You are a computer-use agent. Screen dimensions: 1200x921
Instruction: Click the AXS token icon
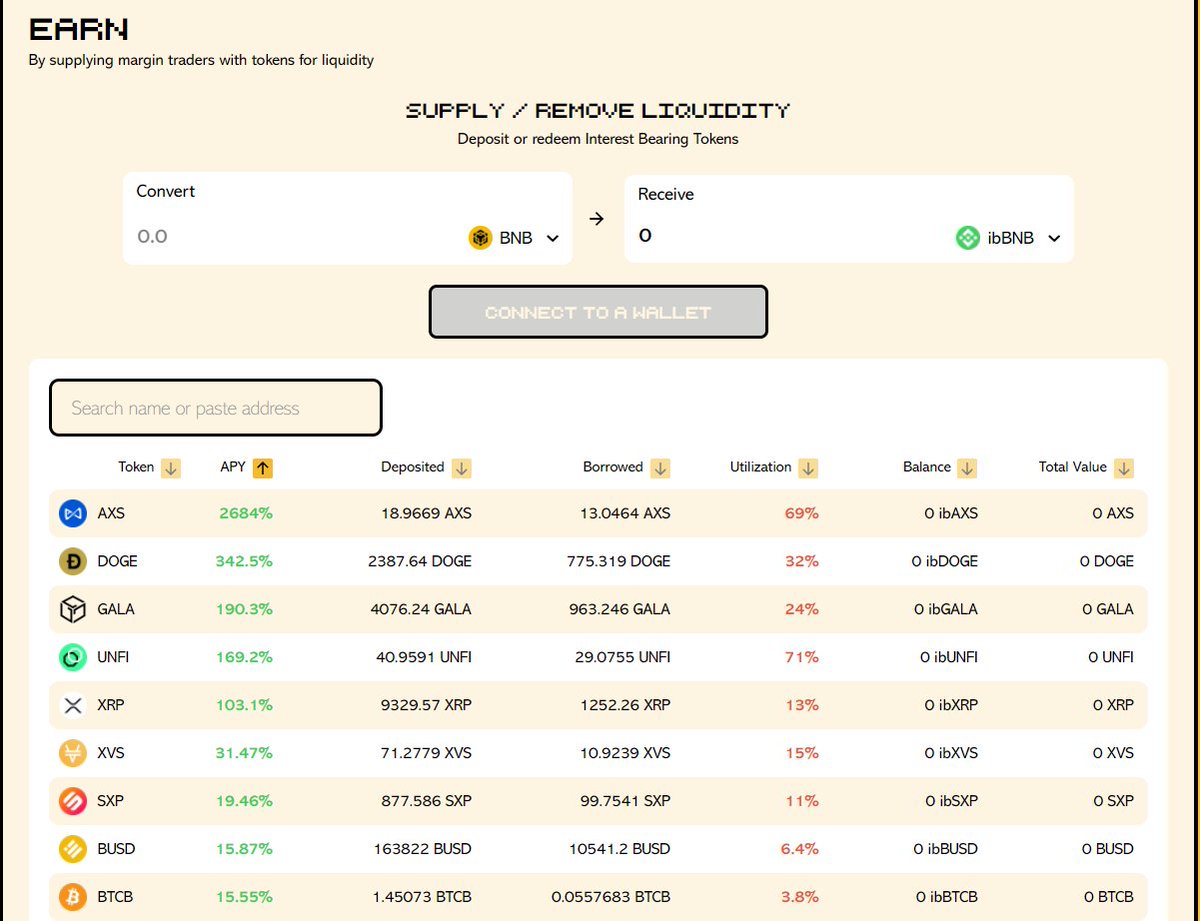72,513
